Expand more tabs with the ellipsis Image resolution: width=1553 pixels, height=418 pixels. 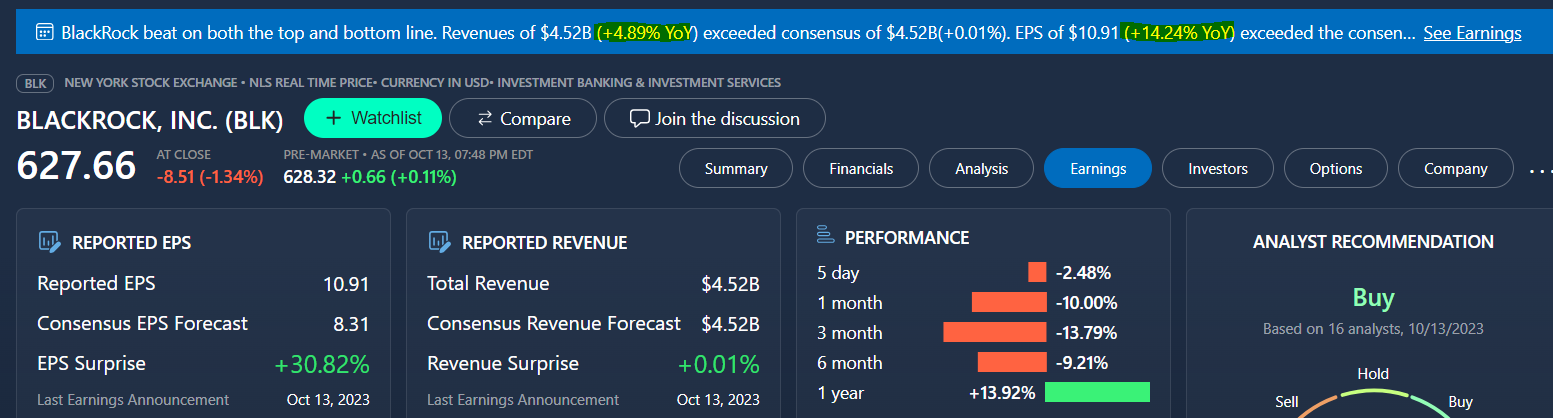point(1539,169)
